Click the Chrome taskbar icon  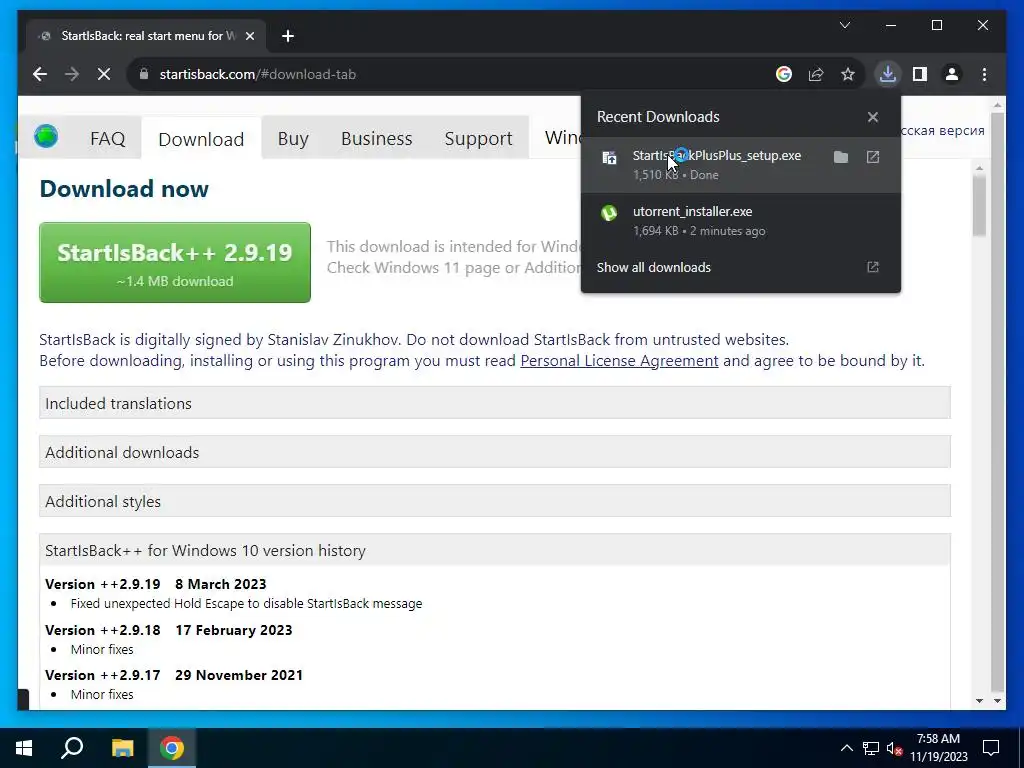tap(172, 748)
